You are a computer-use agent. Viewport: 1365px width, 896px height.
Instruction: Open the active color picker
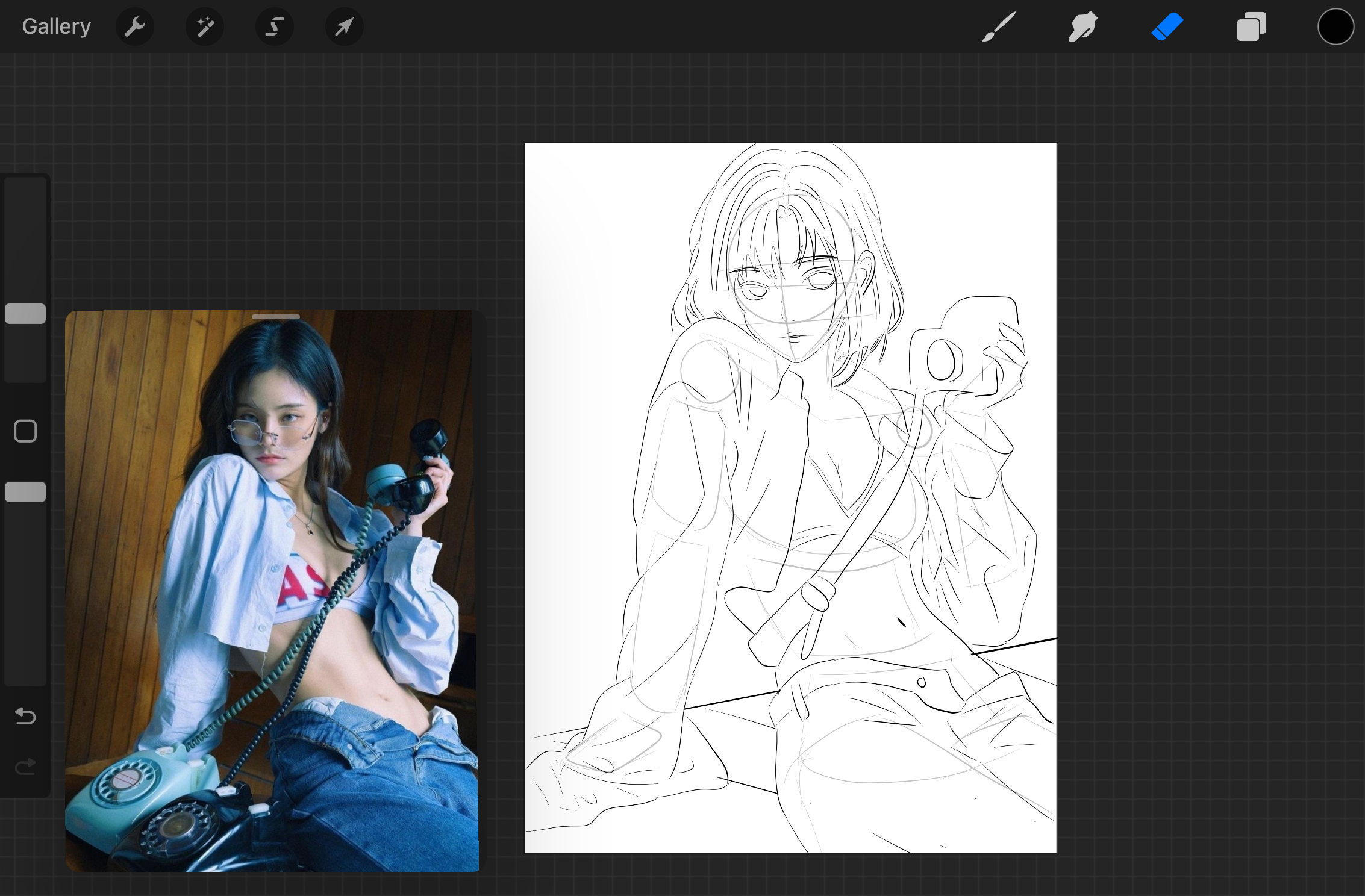pyautogui.click(x=1335, y=26)
